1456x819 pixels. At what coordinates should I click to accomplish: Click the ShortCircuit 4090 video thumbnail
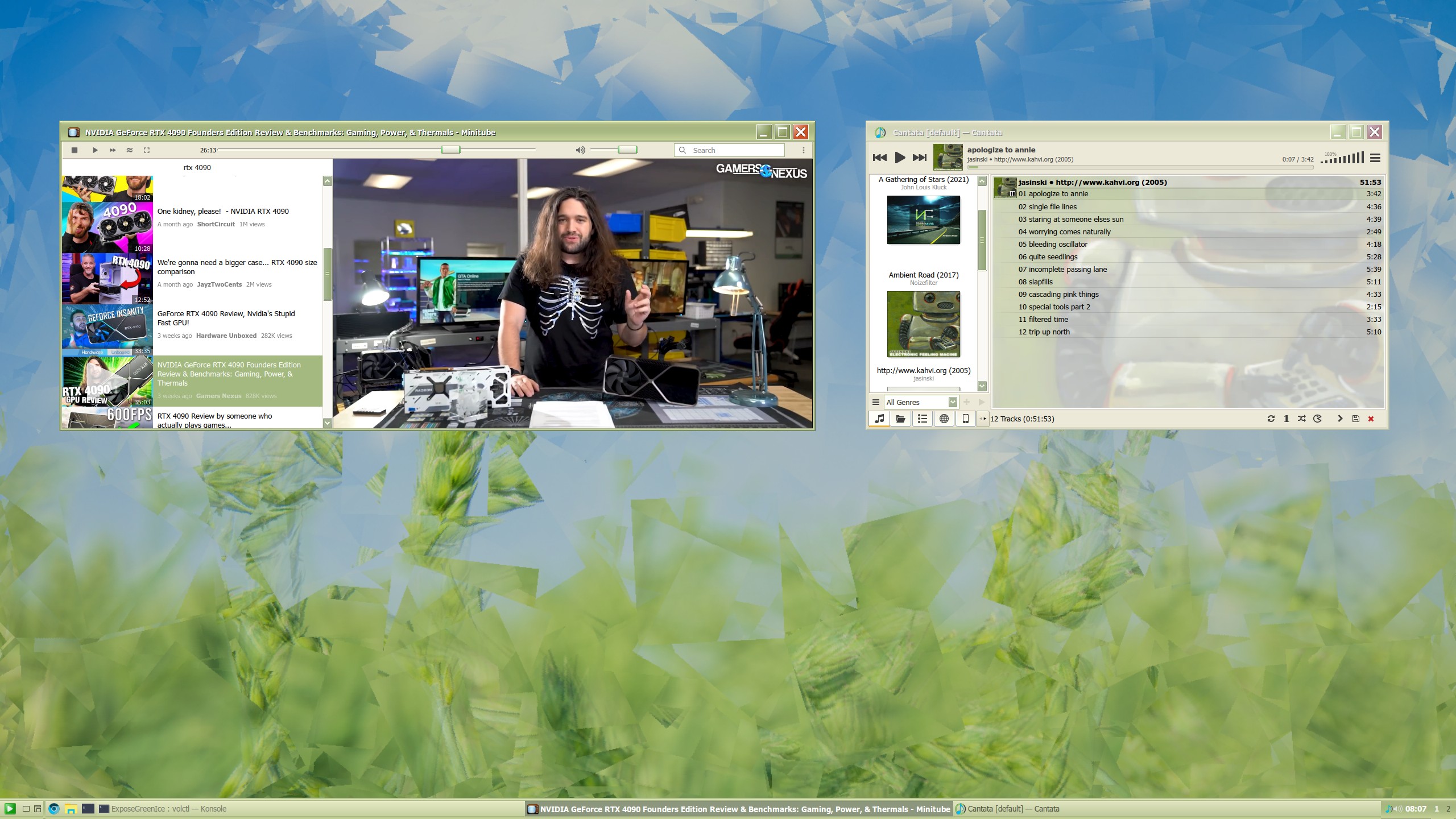(x=107, y=227)
